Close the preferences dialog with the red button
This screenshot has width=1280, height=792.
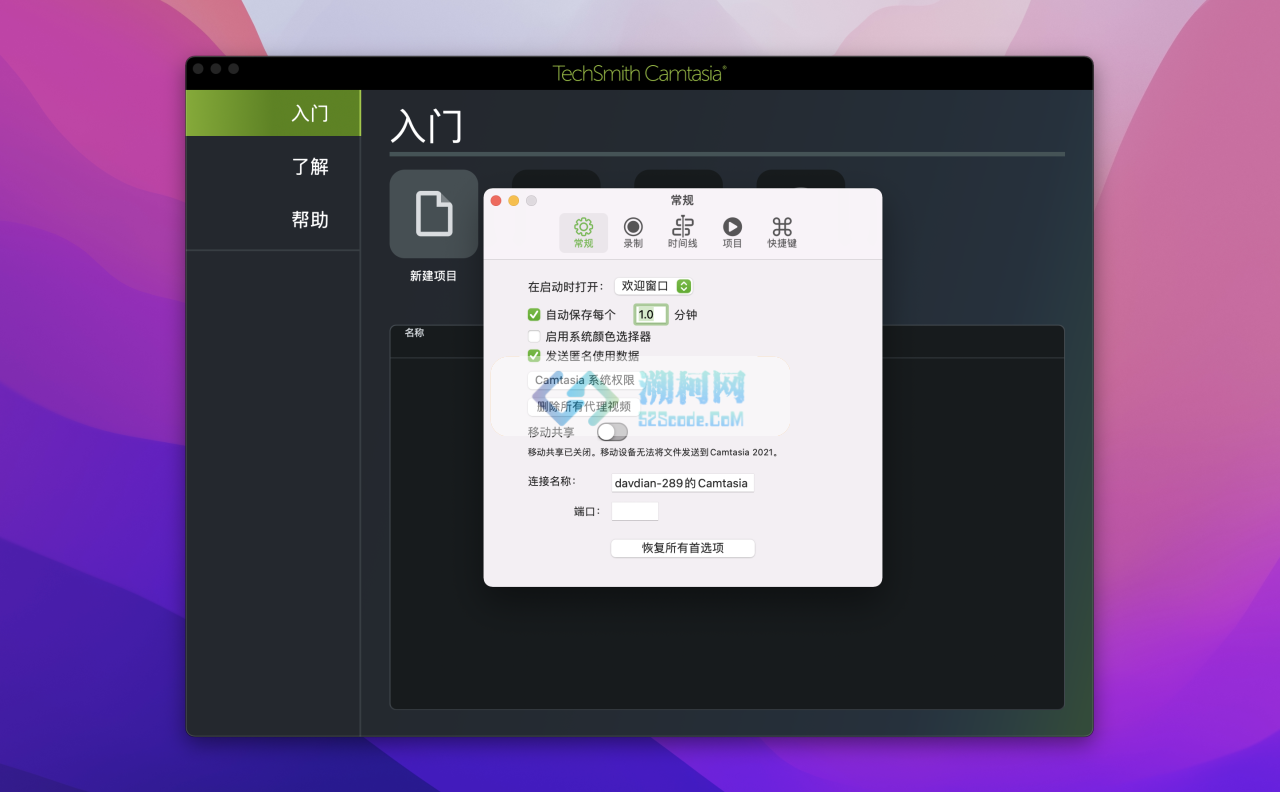click(x=496, y=201)
